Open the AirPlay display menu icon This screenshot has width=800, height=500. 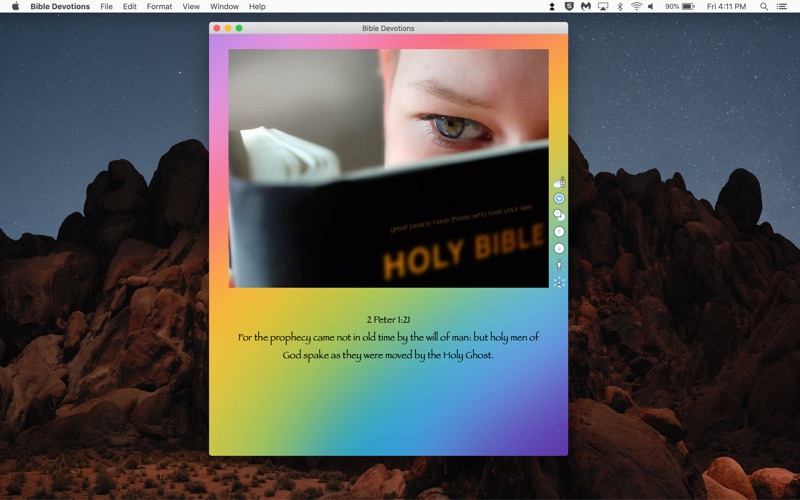(603, 6)
